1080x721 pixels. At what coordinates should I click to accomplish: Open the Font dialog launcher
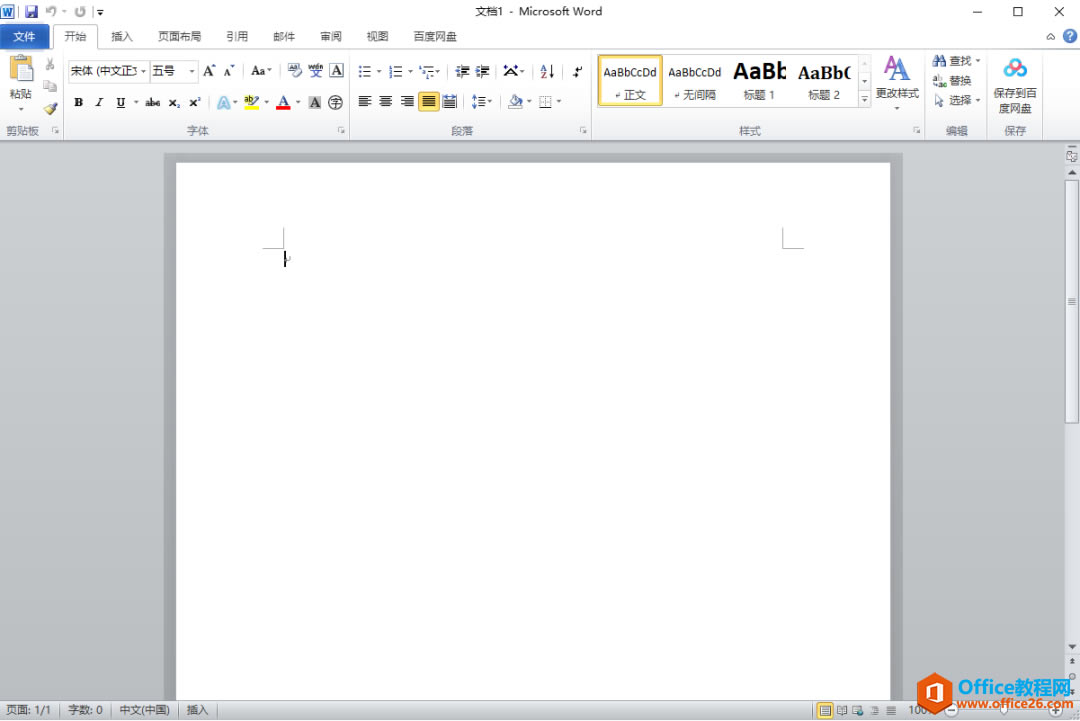point(341,130)
